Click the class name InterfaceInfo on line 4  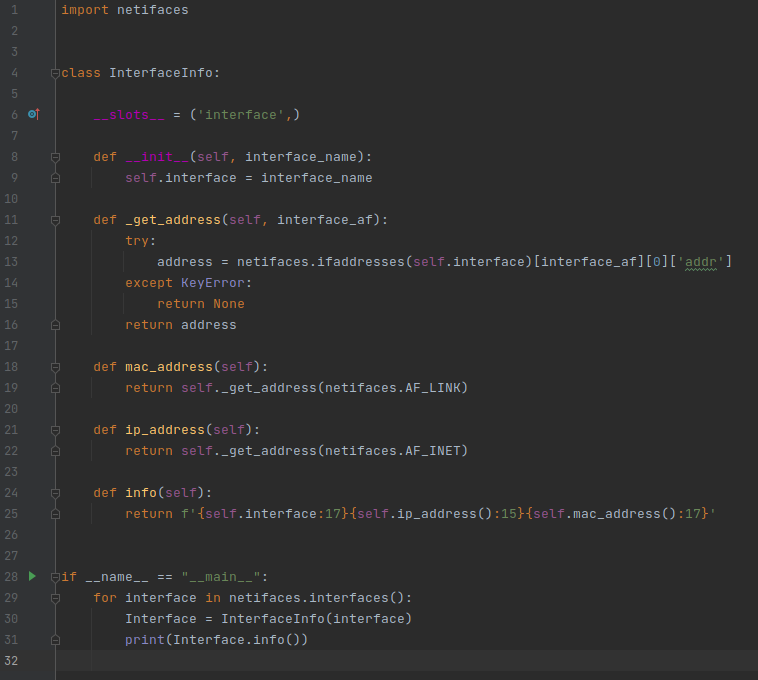point(161,73)
